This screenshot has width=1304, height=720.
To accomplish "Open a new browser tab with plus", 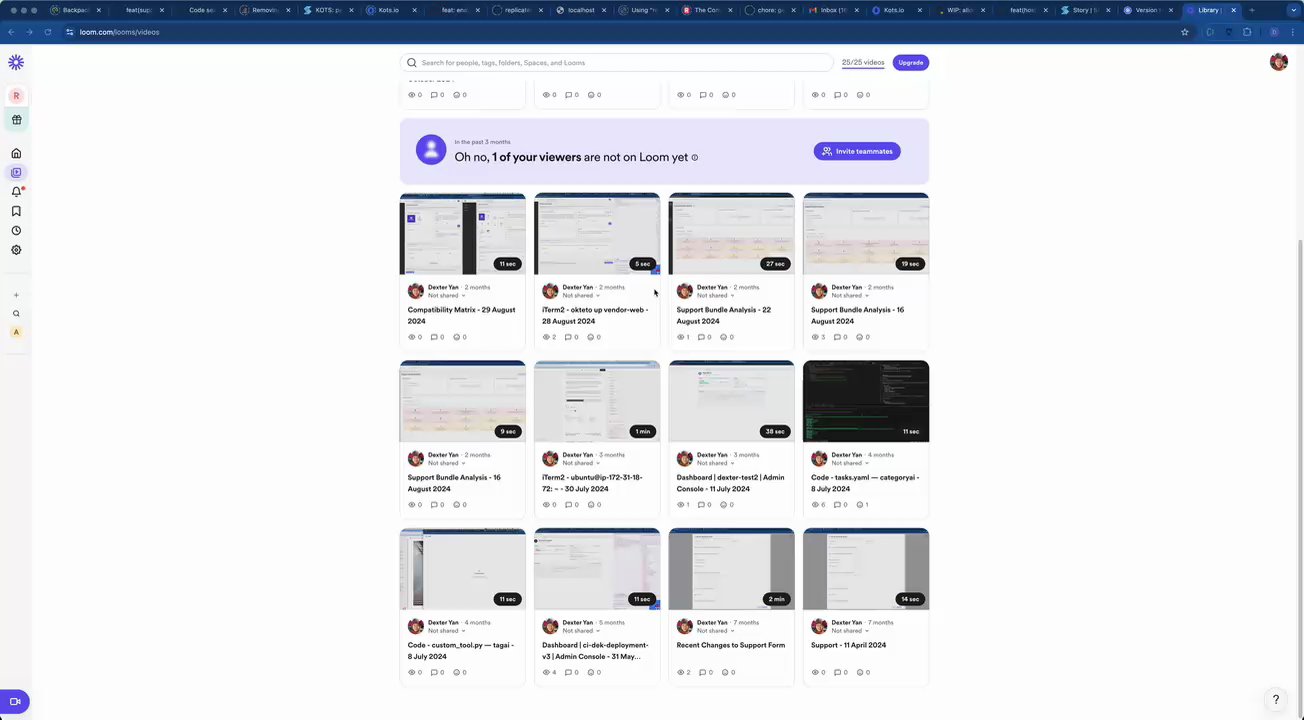I will pos(1251,10).
